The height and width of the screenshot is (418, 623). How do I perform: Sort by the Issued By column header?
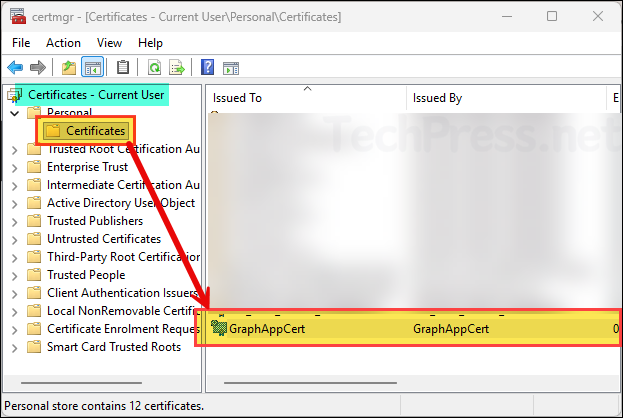505,98
